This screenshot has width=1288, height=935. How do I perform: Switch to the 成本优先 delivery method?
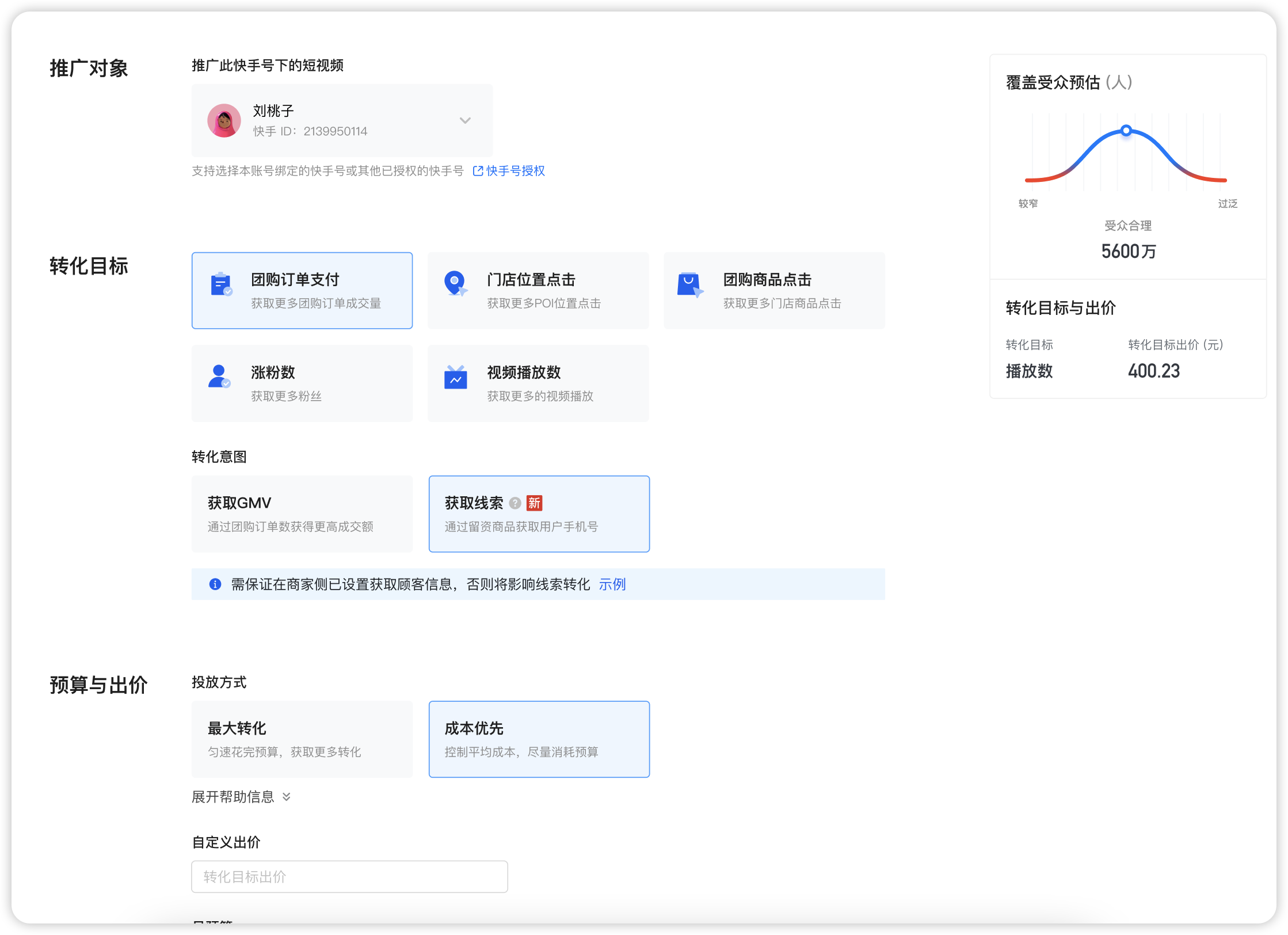pyautogui.click(x=539, y=739)
